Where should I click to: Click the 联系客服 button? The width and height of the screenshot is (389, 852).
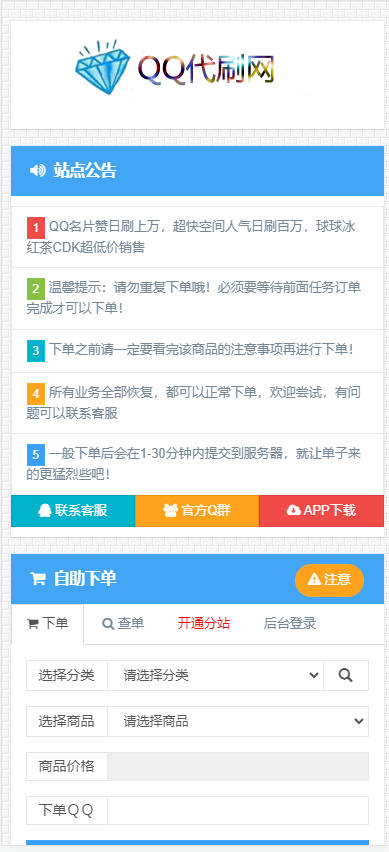tap(73, 511)
